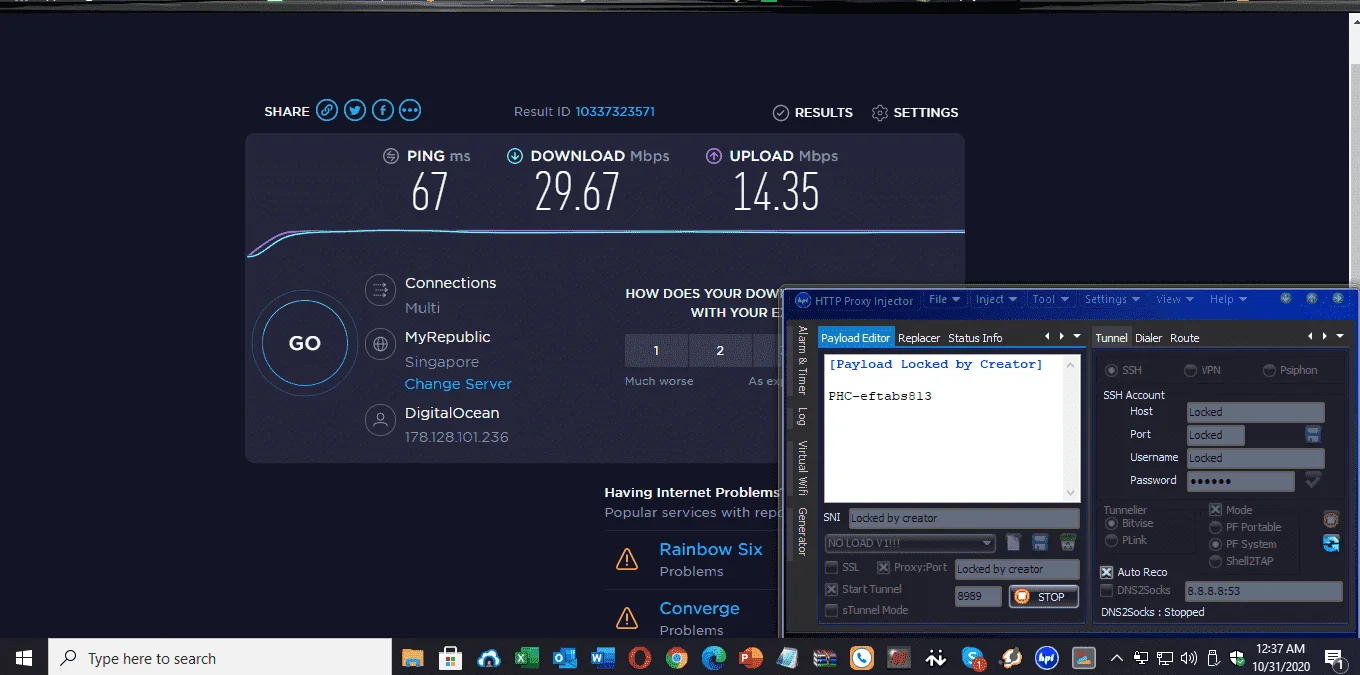Click save icon next to Port field
This screenshot has height=675, width=1360.
pyautogui.click(x=1313, y=434)
